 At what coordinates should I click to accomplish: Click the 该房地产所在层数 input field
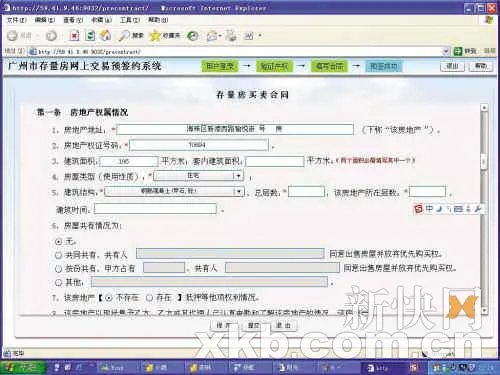(428, 192)
